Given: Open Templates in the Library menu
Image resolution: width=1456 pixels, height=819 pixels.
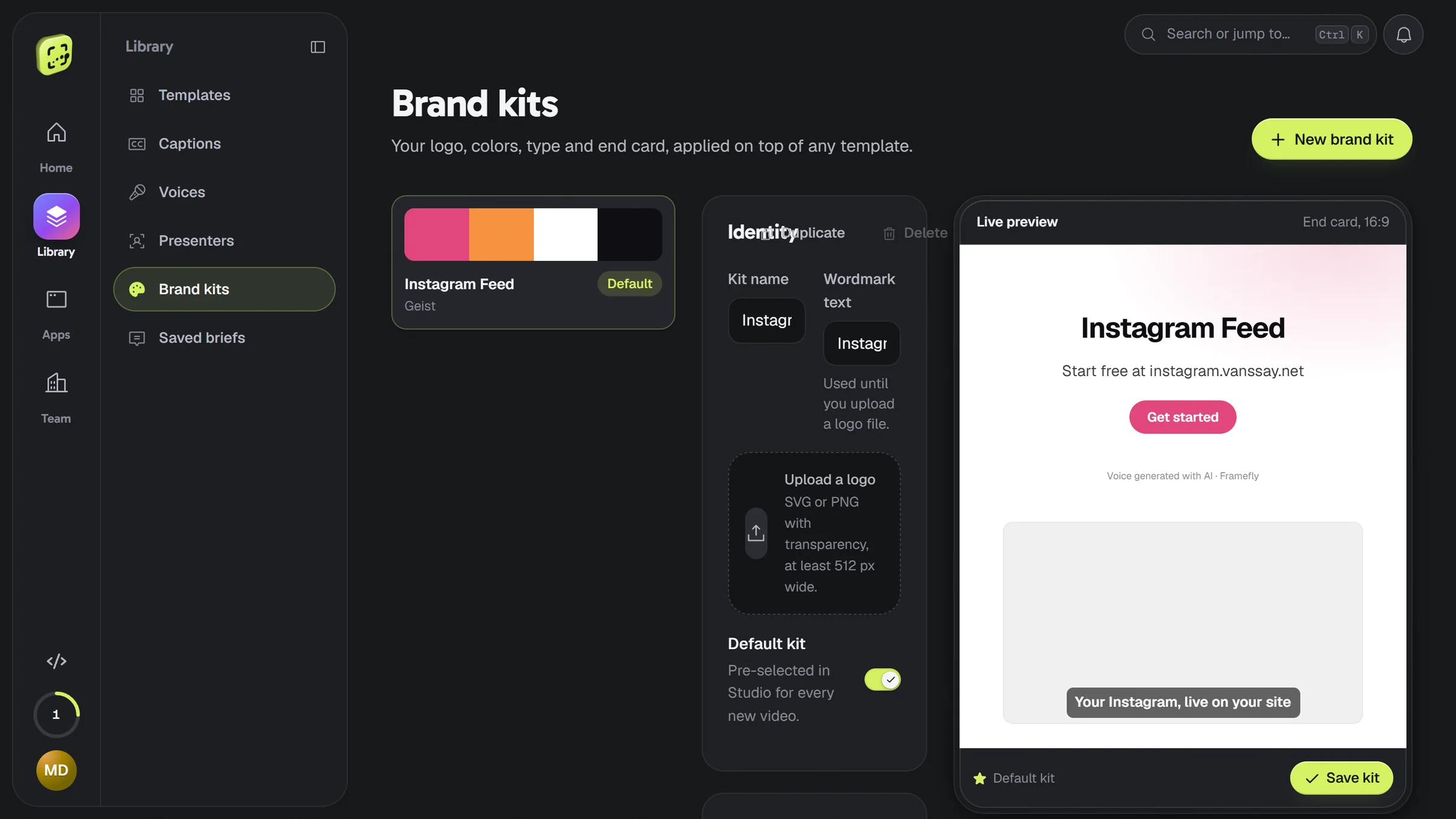Looking at the screenshot, I should [224, 95].
